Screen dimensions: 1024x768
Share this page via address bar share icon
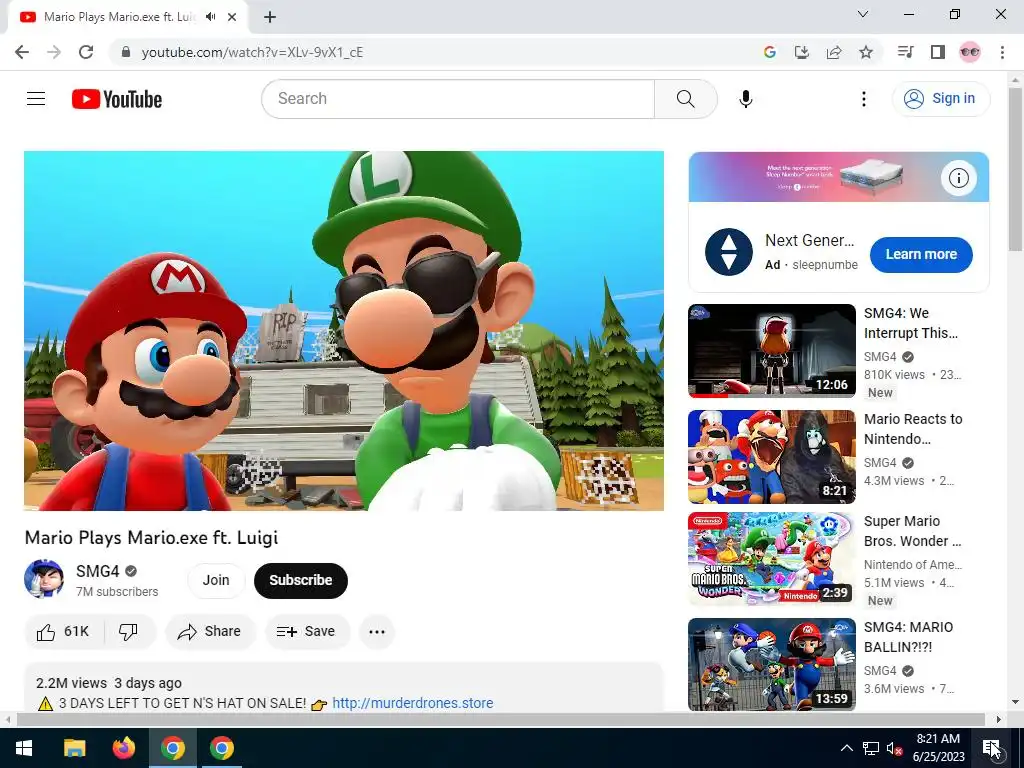(834, 52)
